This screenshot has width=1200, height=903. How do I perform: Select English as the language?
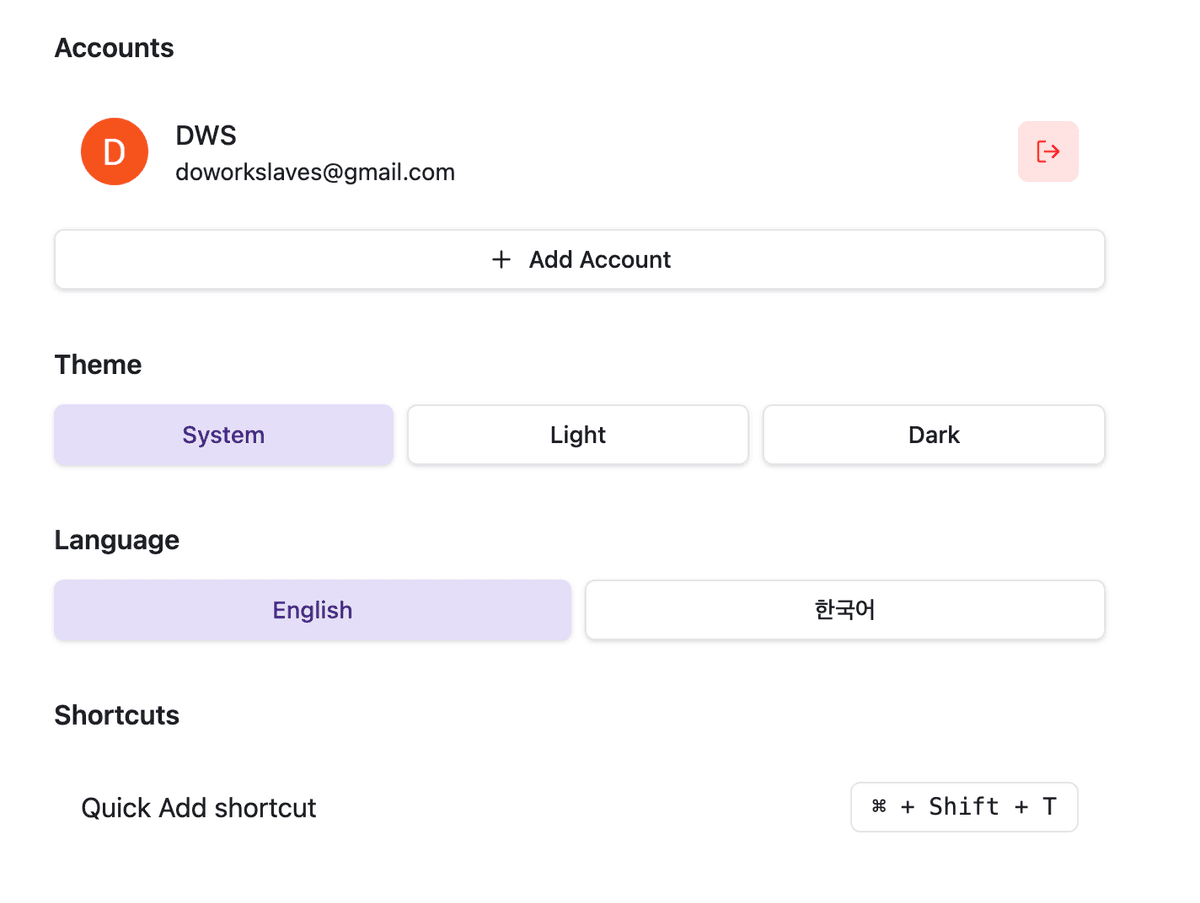pyautogui.click(x=312, y=609)
